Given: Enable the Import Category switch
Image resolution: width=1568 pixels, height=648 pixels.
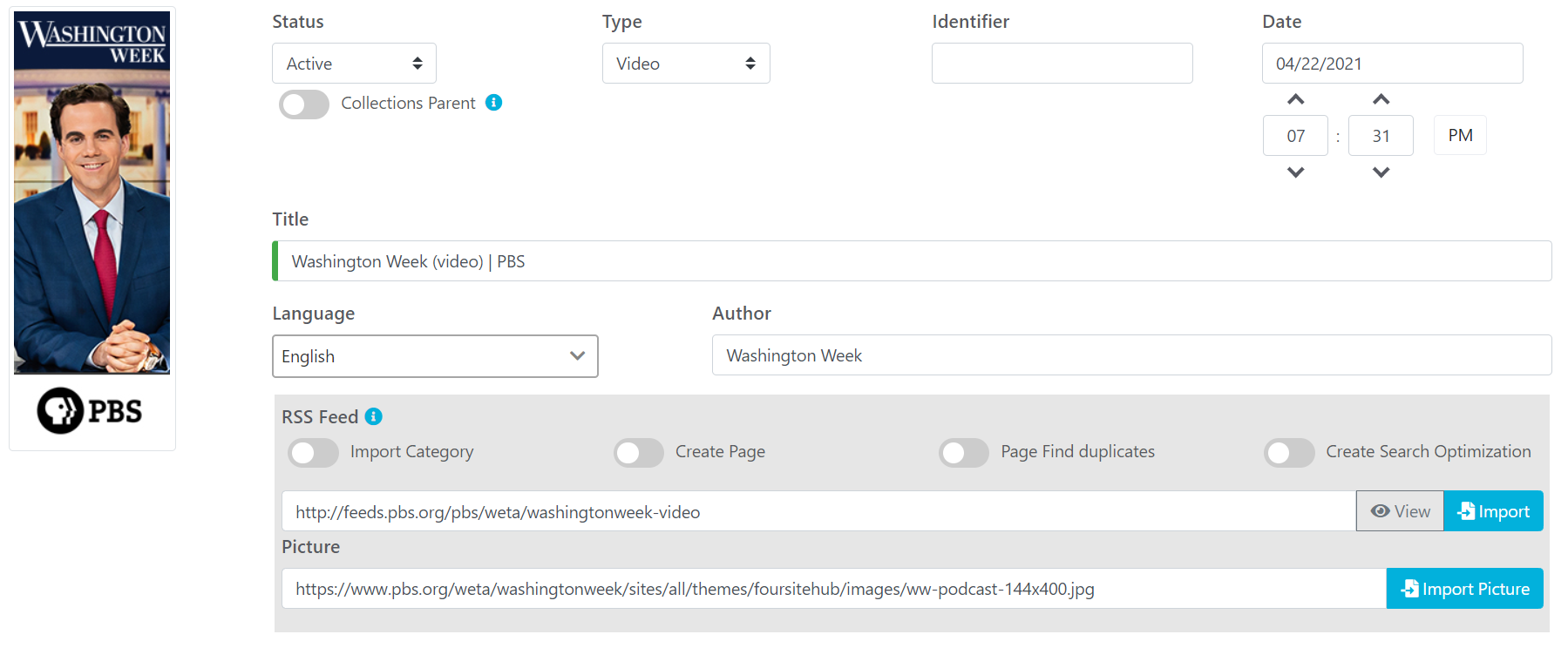Looking at the screenshot, I should [314, 453].
